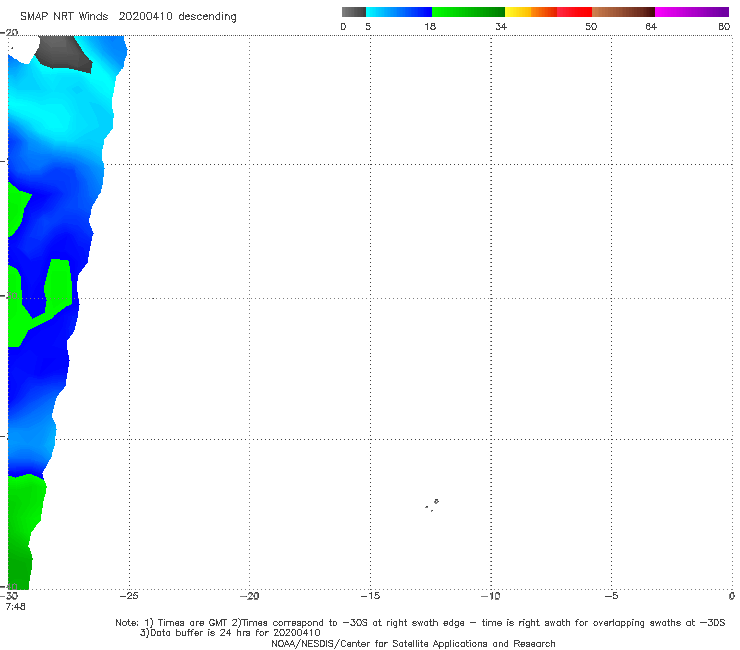Click the dark gray low-wind patch on swath
740x650 pixels.
64,53
